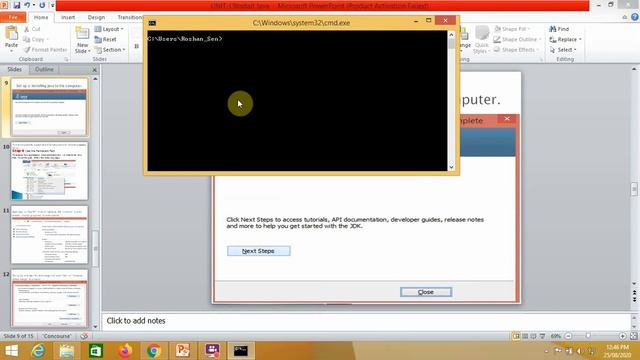Switch to Slide Sorter view

pos(525,336)
